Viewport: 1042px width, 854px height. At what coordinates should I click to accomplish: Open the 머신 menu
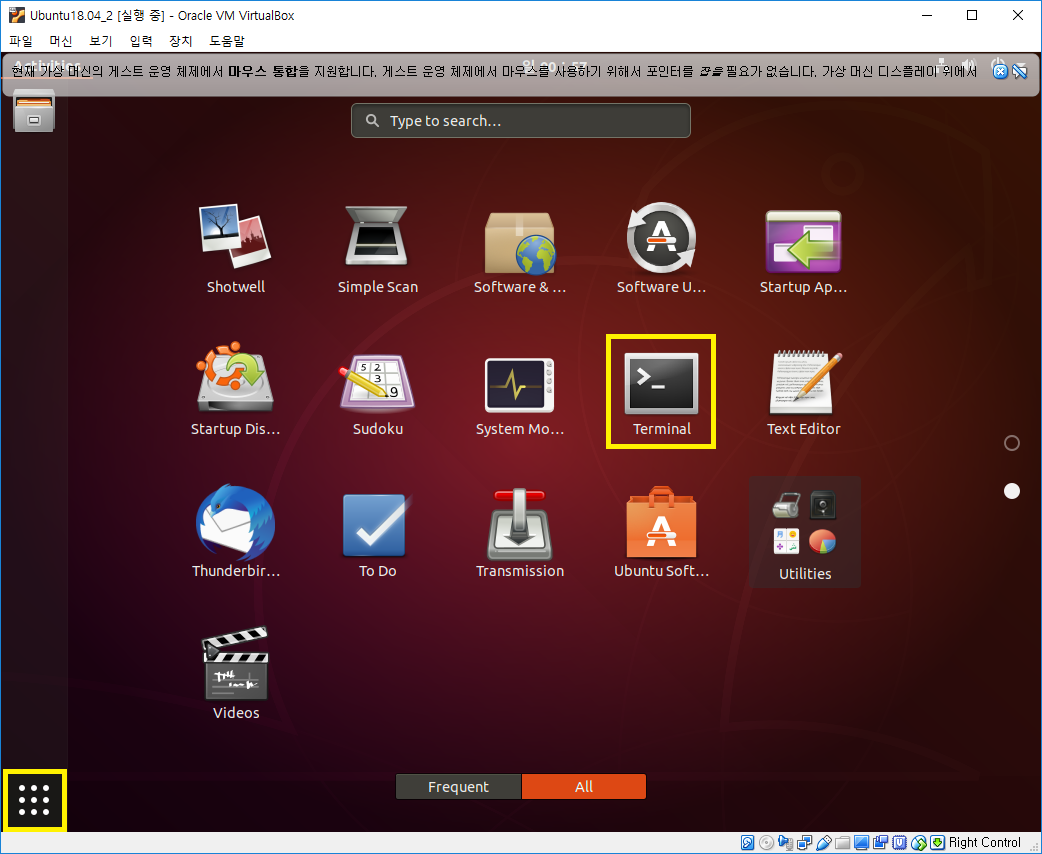point(60,41)
